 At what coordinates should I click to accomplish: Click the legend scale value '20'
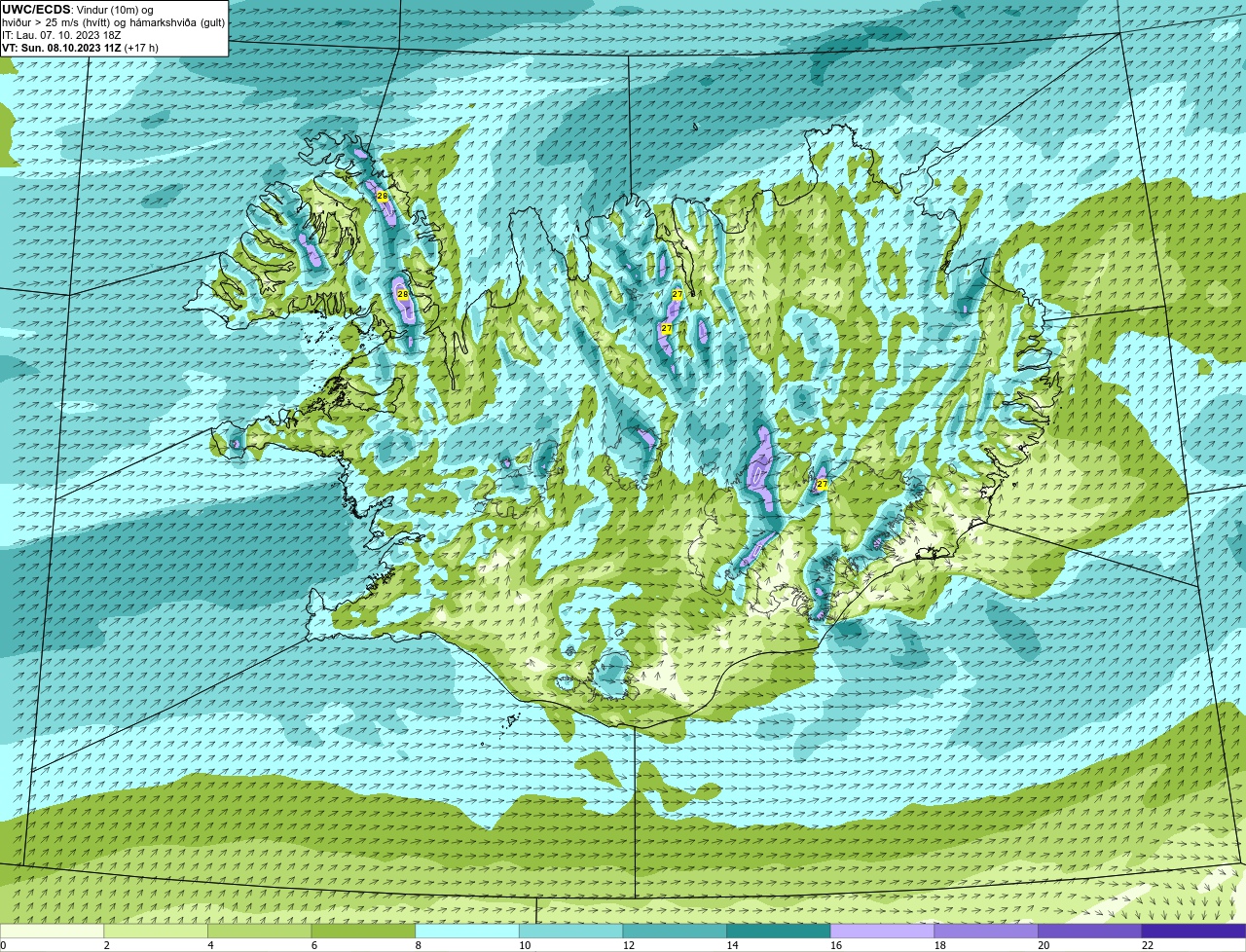(x=1044, y=945)
